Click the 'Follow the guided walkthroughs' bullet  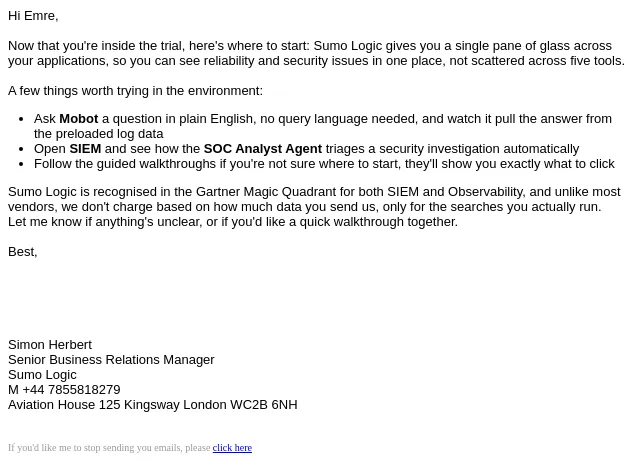coord(324,164)
